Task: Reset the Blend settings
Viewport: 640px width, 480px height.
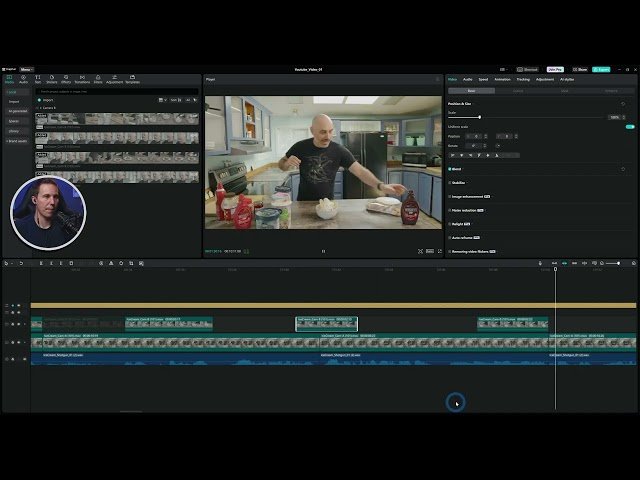Action: coord(623,169)
